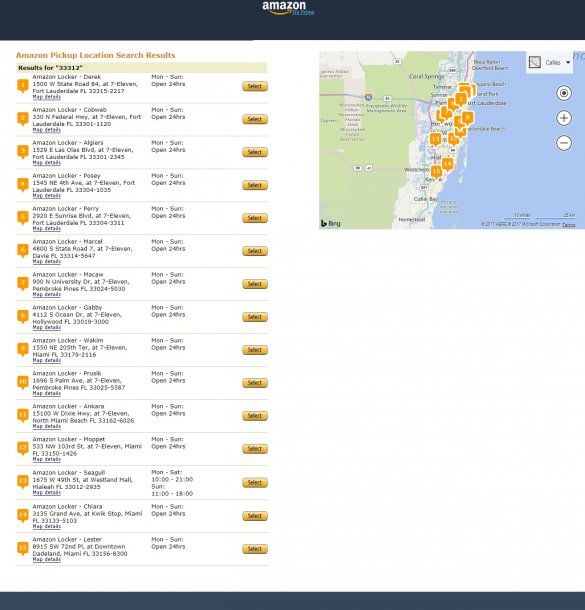This screenshot has width=585, height=610.
Task: Click orange marker 8 beside Locker Gabby
Action: coord(23,317)
